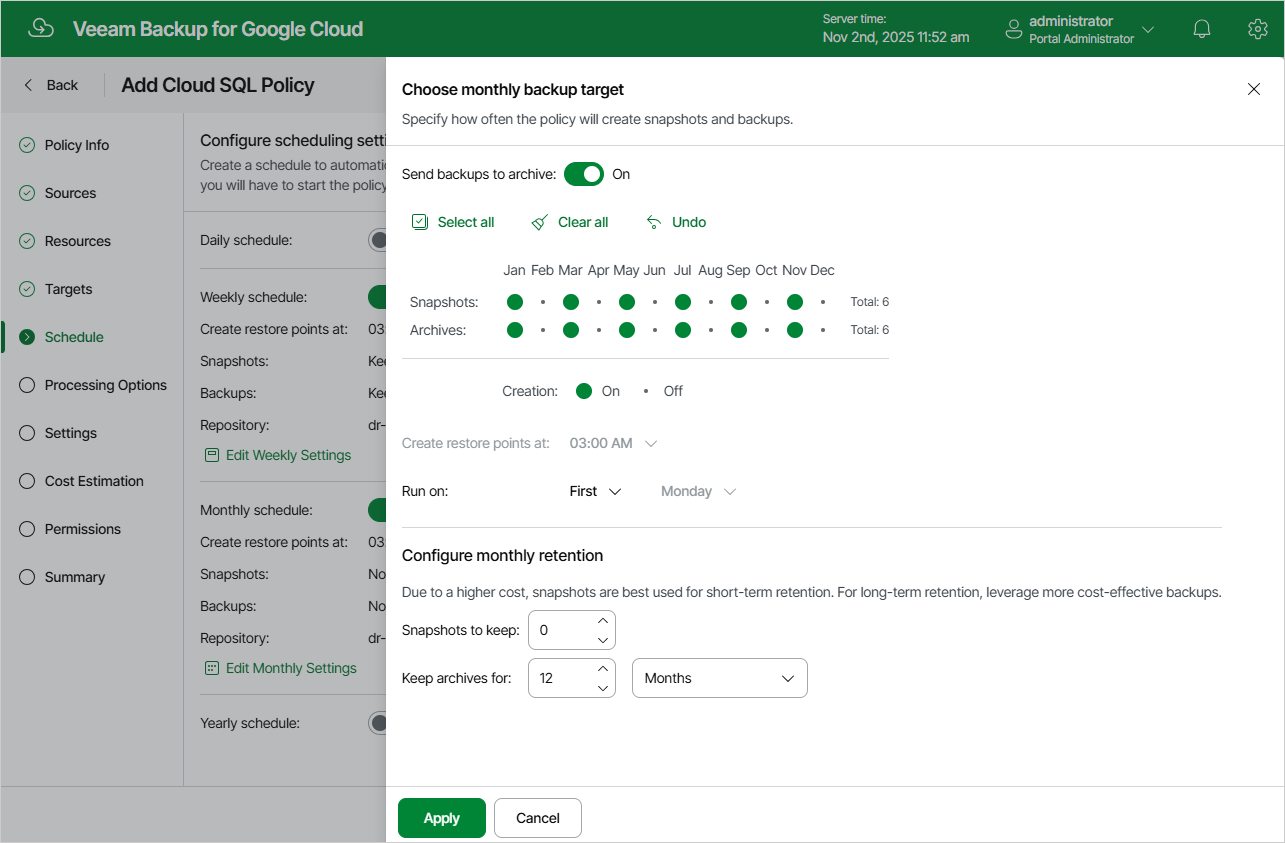This screenshot has height=843, width=1285.
Task: Click the Select all checkbox icon
Action: pyautogui.click(x=420, y=222)
